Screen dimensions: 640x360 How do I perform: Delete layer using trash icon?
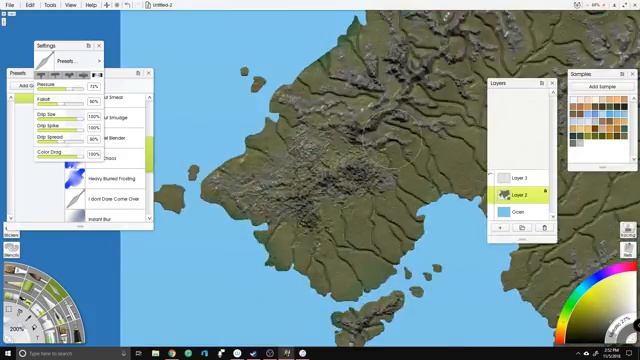pyautogui.click(x=544, y=228)
